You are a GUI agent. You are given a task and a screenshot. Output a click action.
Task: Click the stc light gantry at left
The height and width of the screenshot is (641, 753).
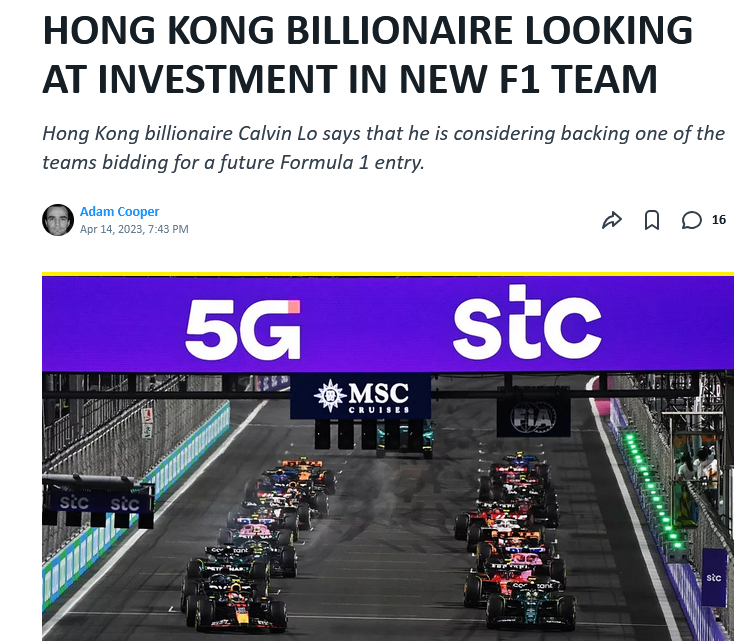[x=98, y=500]
